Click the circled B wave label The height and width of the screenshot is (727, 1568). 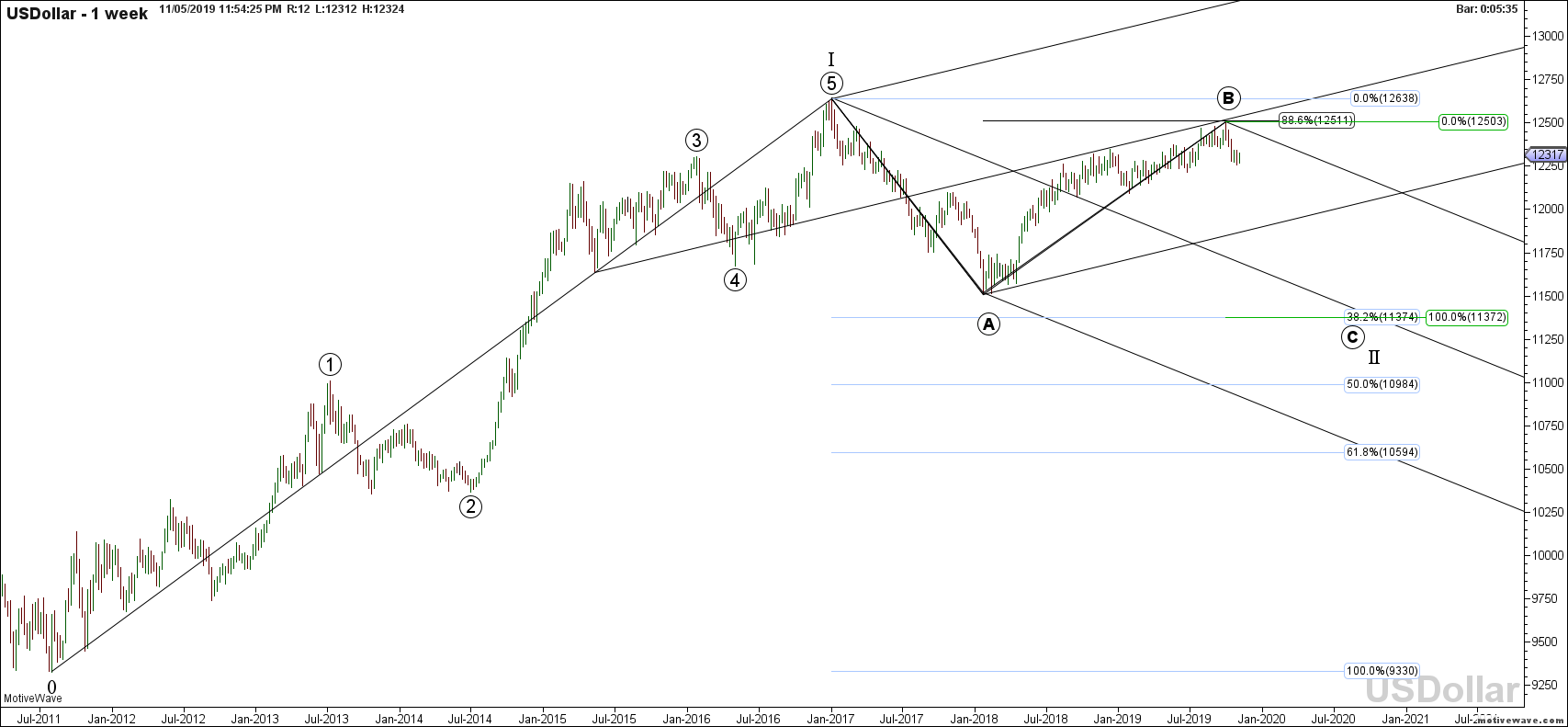point(1229,97)
